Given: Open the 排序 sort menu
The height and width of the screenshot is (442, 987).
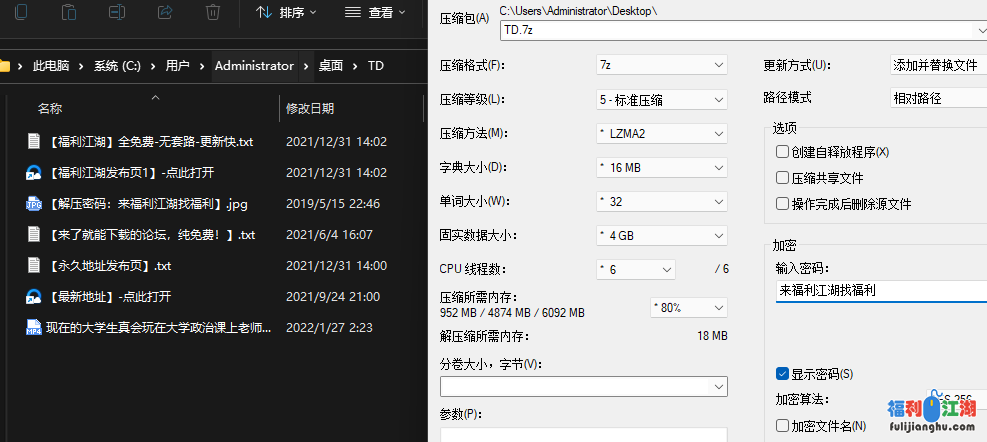Looking at the screenshot, I should coord(286,12).
